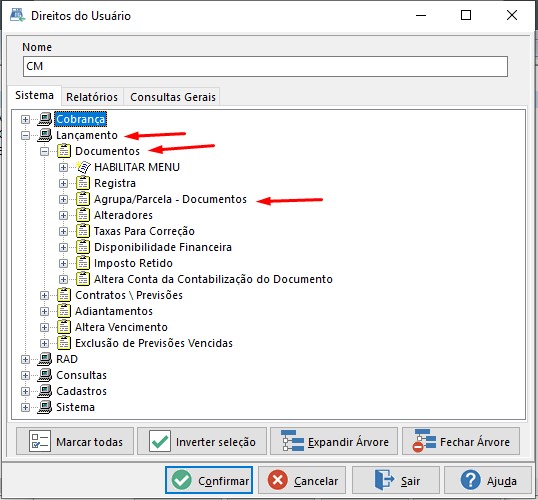538x500 pixels.
Task: Expand the Cadastros tree node
Action: point(25,392)
